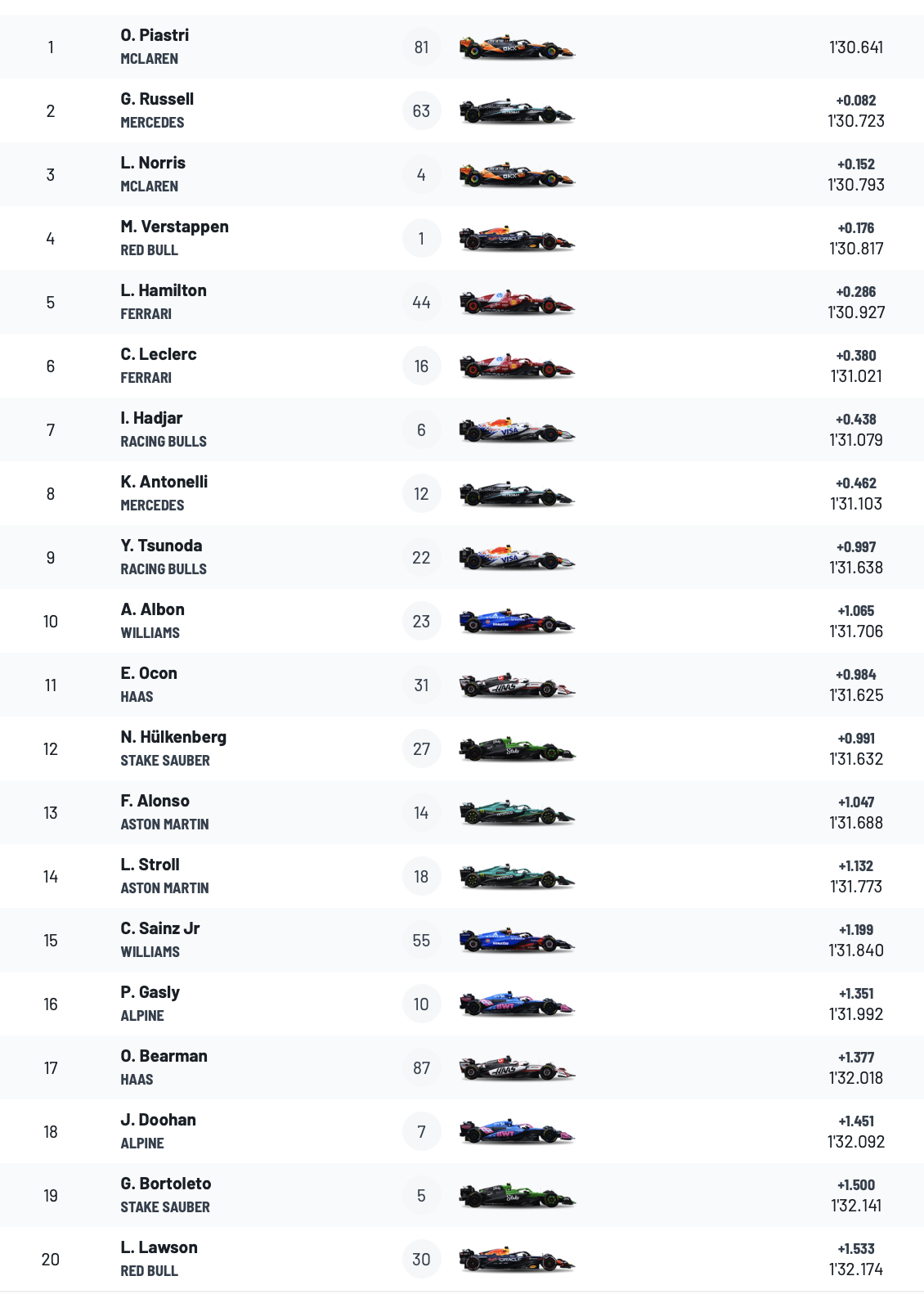The image size is (924, 1312).
Task: Click Hülkenberg's Stake Sauber car image
Action: coord(516,749)
